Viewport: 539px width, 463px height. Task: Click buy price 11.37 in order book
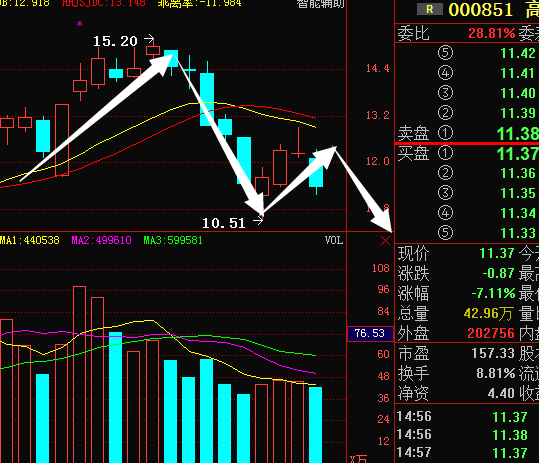[518, 153]
